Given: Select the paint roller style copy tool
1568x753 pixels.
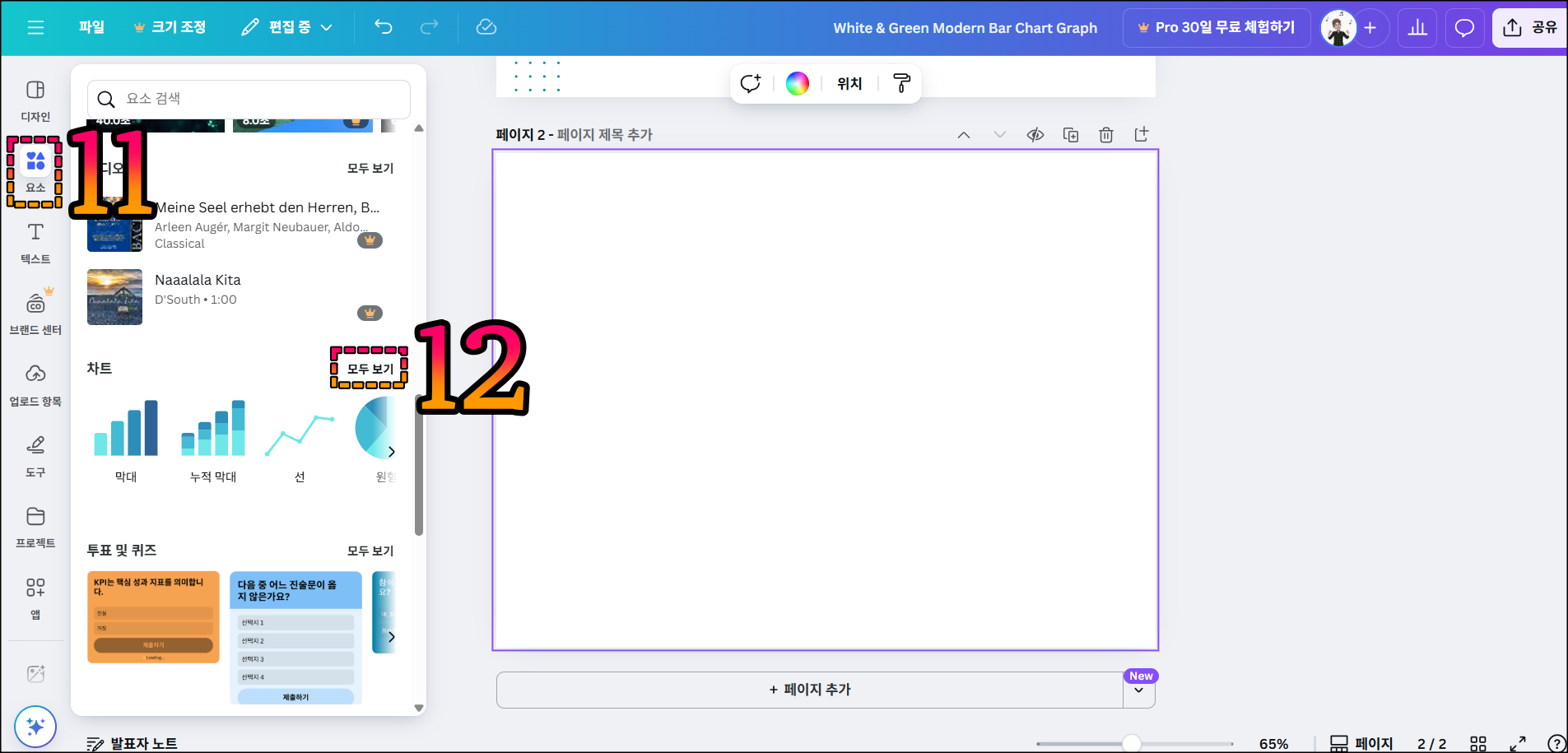Looking at the screenshot, I should (x=901, y=83).
